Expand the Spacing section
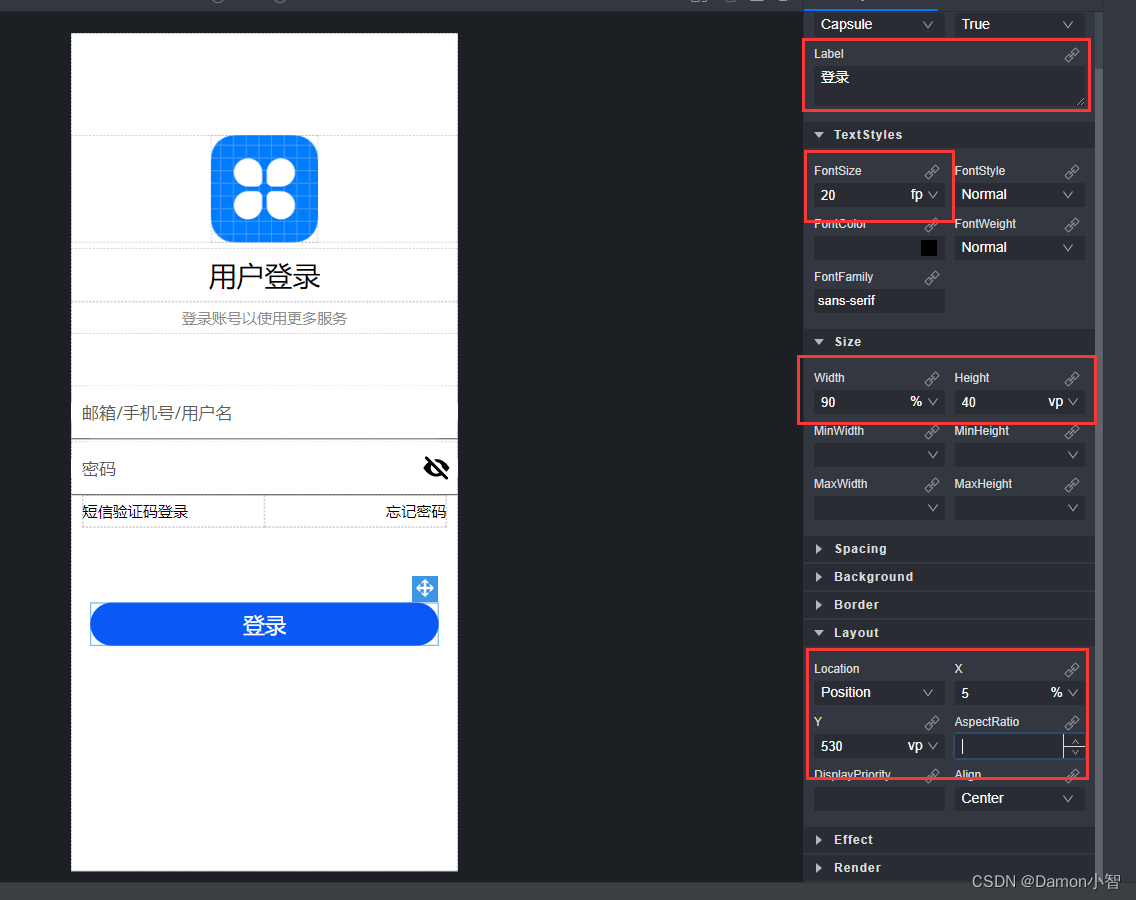Image resolution: width=1136 pixels, height=900 pixels. point(819,549)
